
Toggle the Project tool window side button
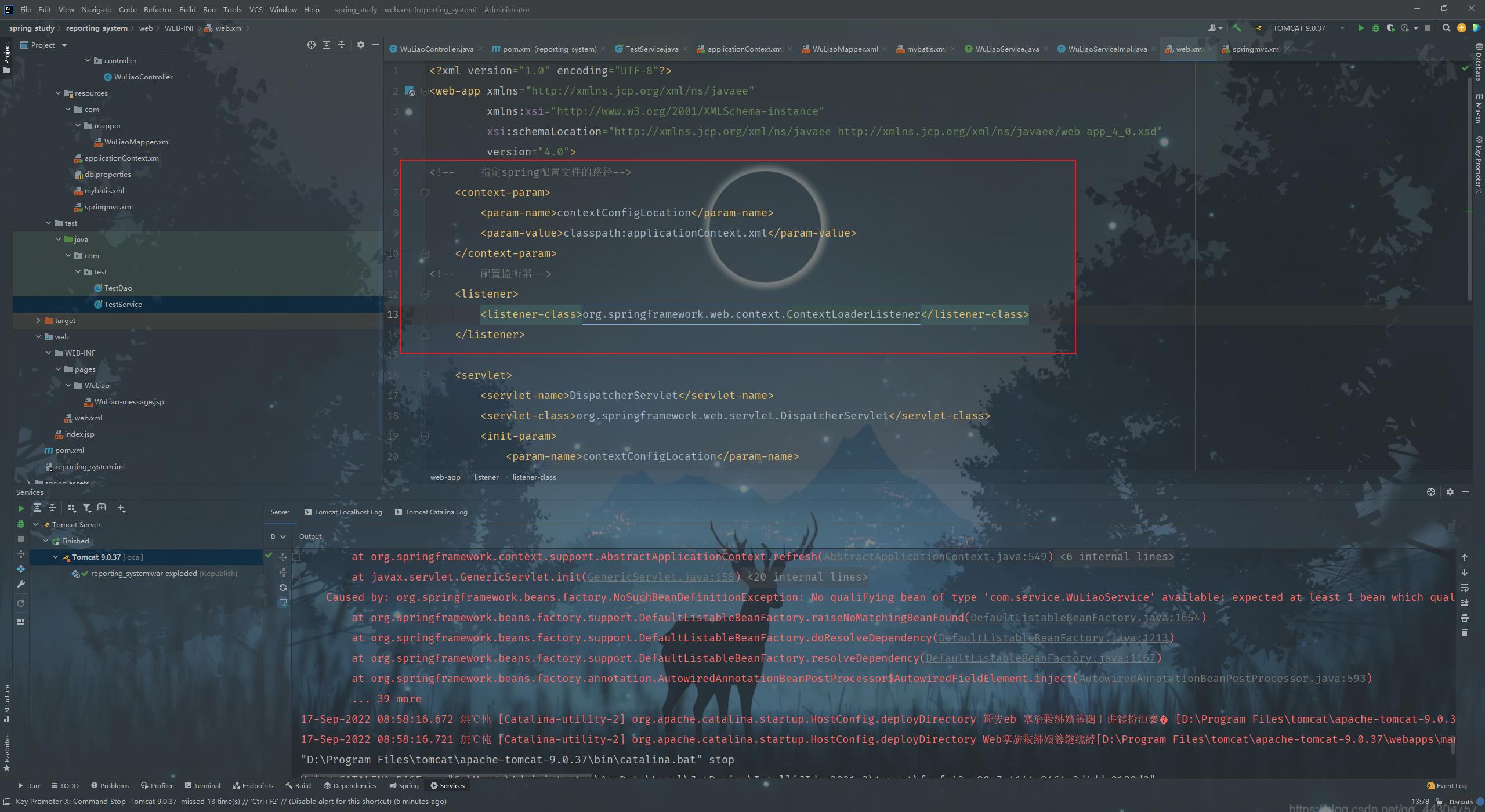6,56
